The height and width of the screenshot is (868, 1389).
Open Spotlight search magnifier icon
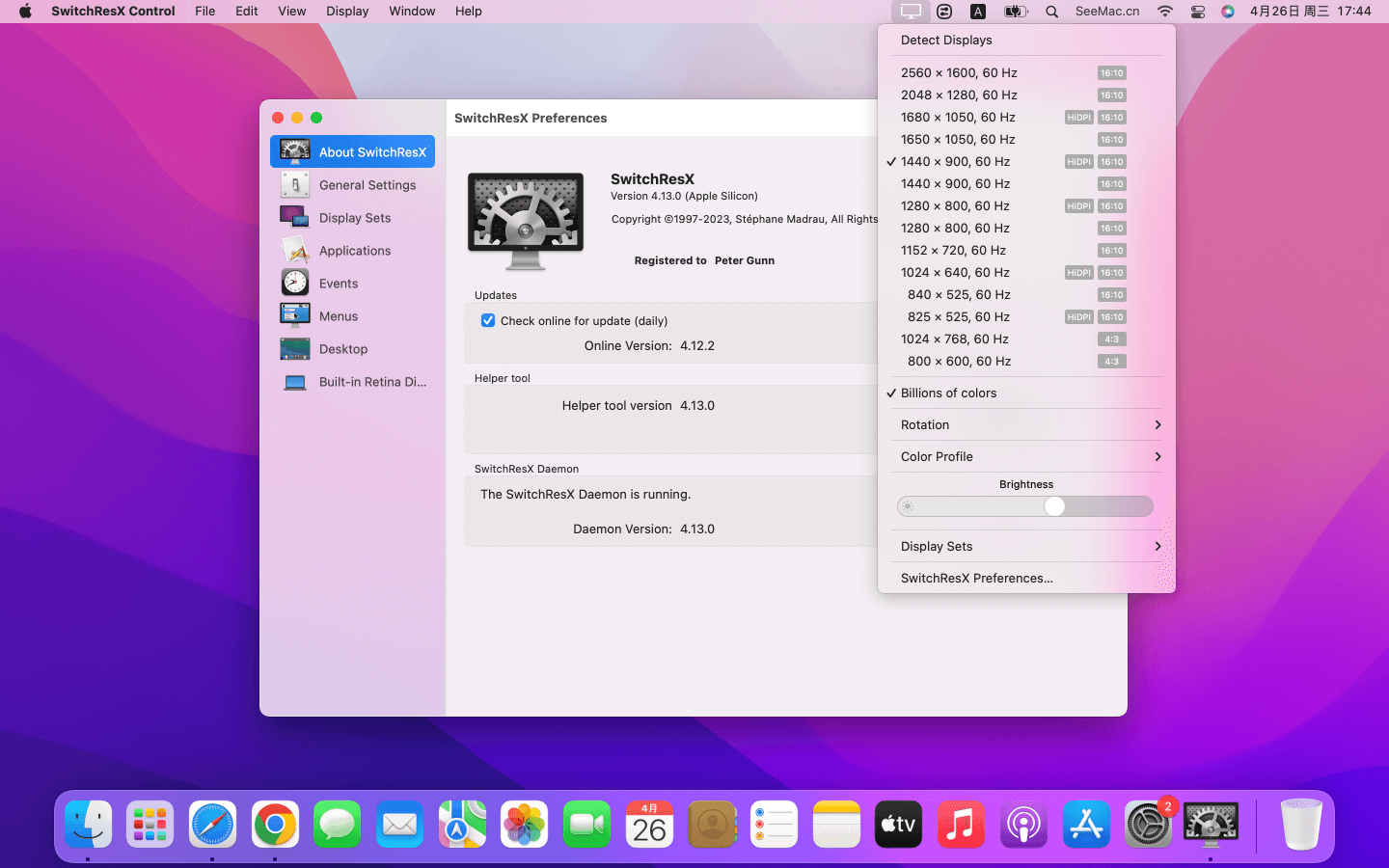(1052, 12)
